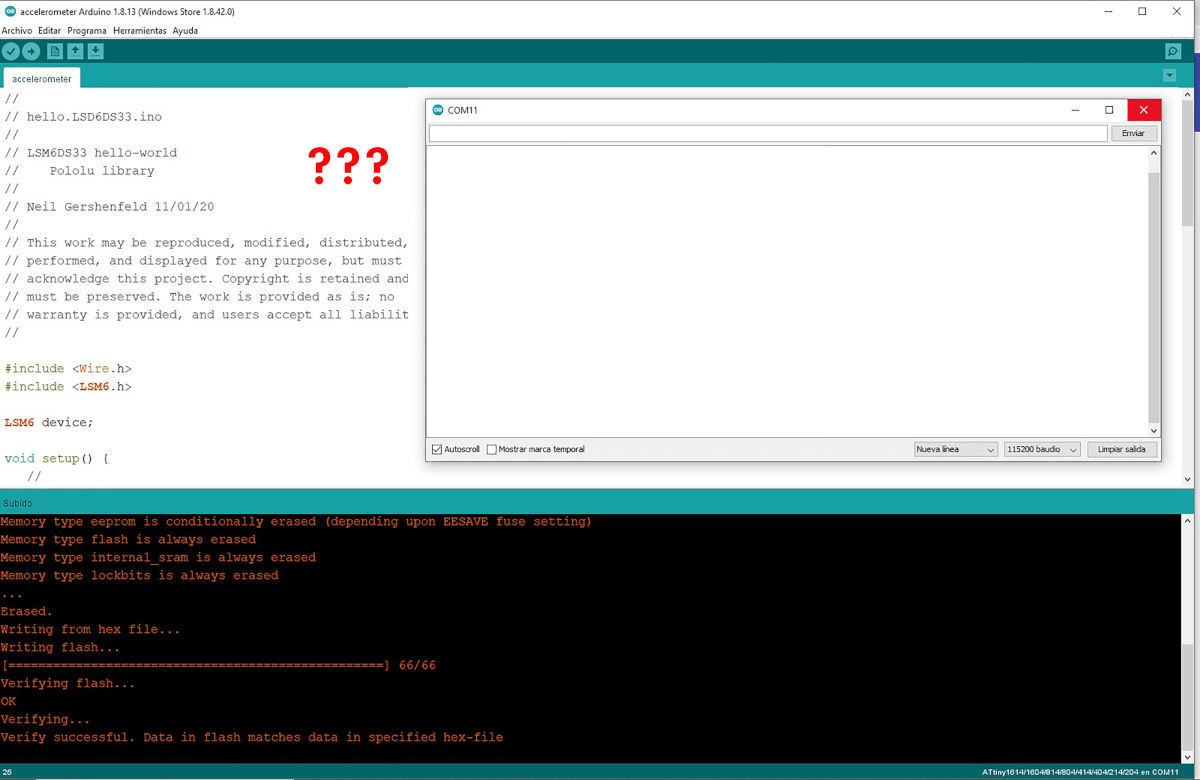This screenshot has width=1200, height=780.
Task: Select the accelerometer sketch tab
Action: (x=42, y=78)
